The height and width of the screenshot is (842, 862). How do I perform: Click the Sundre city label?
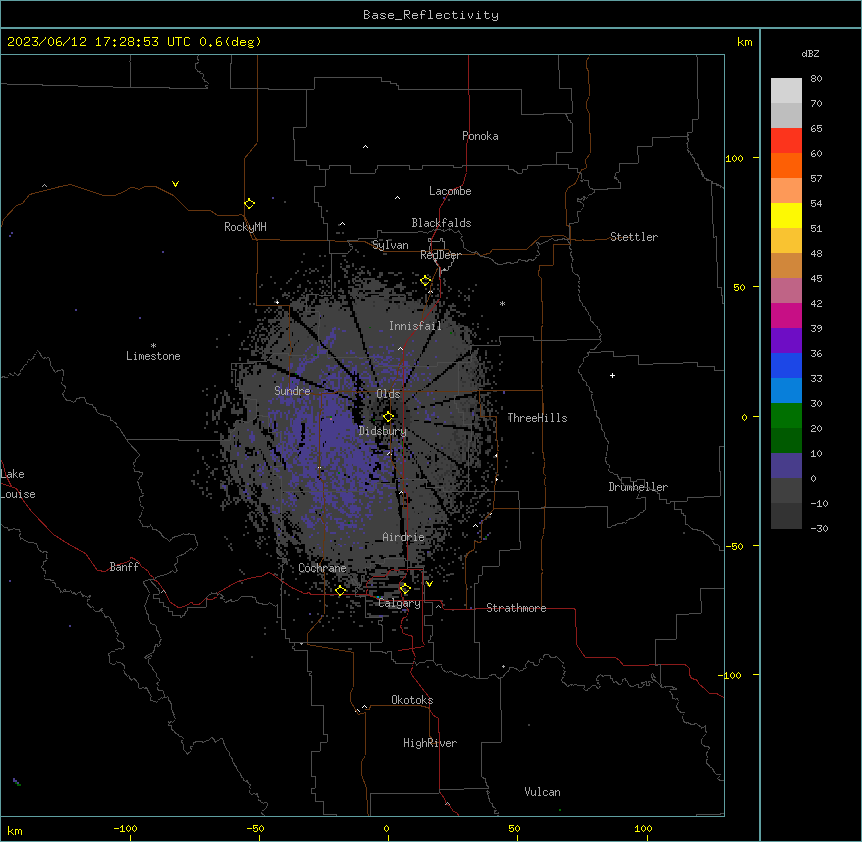point(292,391)
